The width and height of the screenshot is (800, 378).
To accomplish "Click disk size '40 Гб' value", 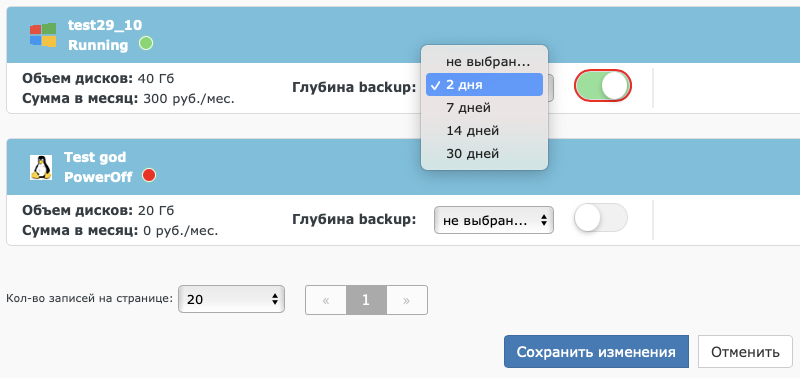I will coord(156,79).
